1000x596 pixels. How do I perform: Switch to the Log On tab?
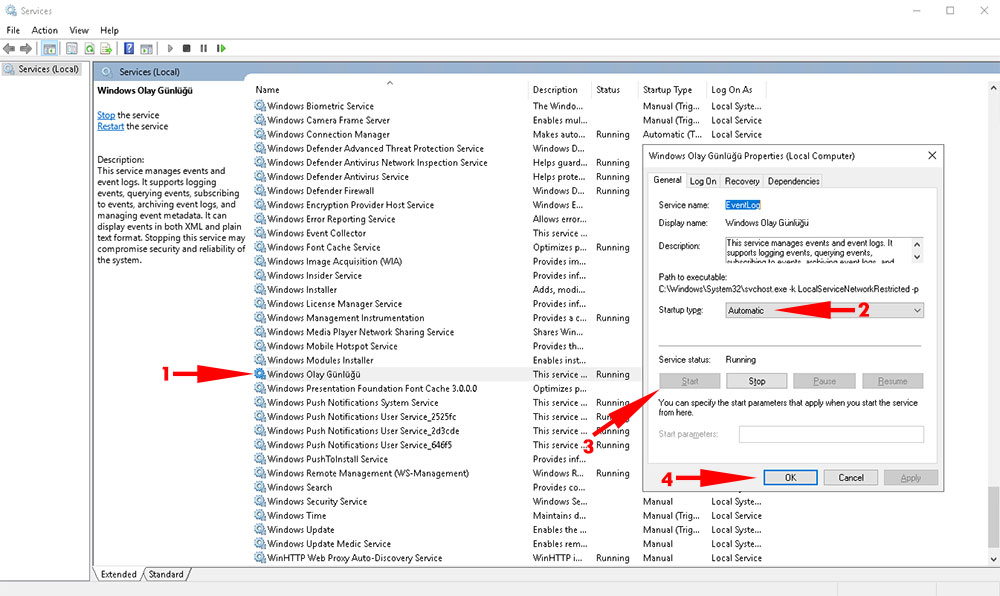coord(703,181)
